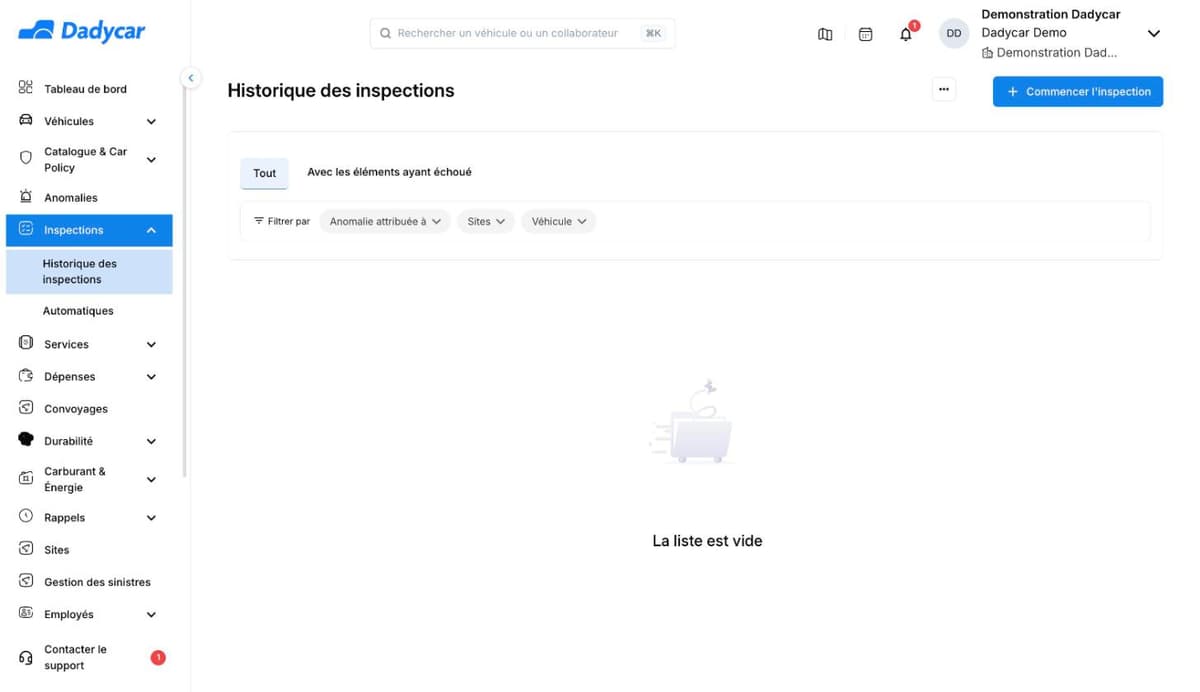This screenshot has width=1200, height=692.
Task: Click the support red notification badge
Action: (158, 657)
